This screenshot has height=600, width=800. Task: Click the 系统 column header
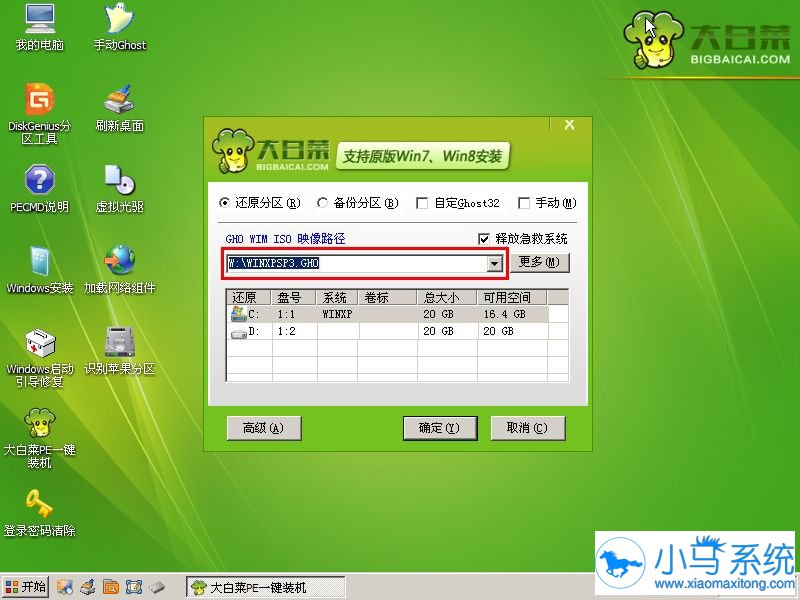point(337,297)
